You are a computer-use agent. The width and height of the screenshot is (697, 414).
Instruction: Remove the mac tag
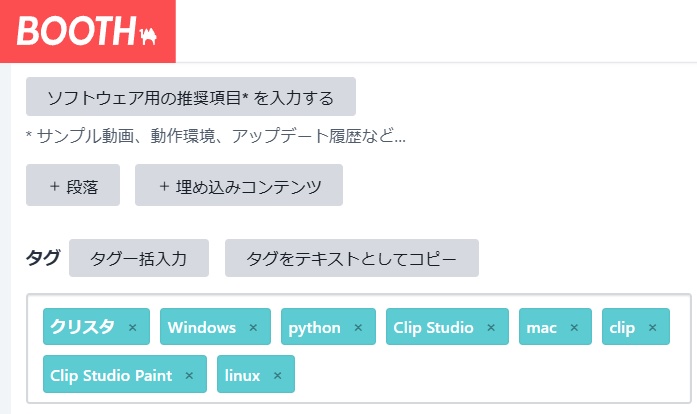coord(574,327)
